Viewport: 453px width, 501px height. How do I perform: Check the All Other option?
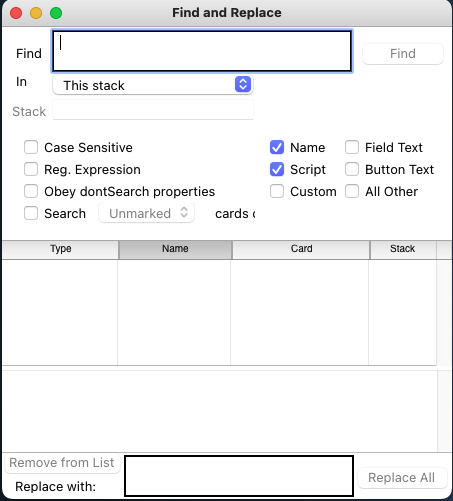tap(352, 191)
